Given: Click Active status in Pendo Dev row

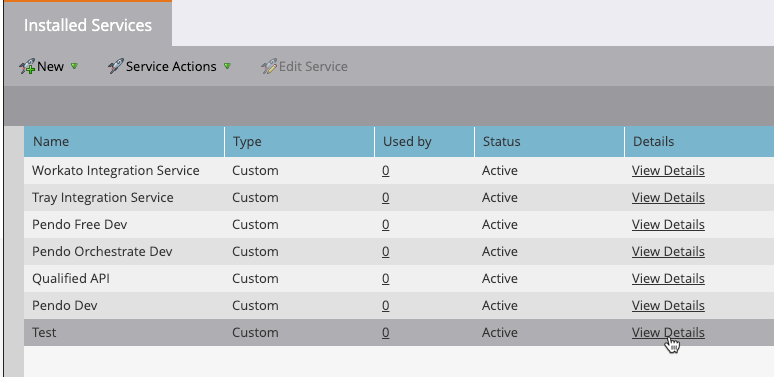Looking at the screenshot, I should tap(500, 306).
